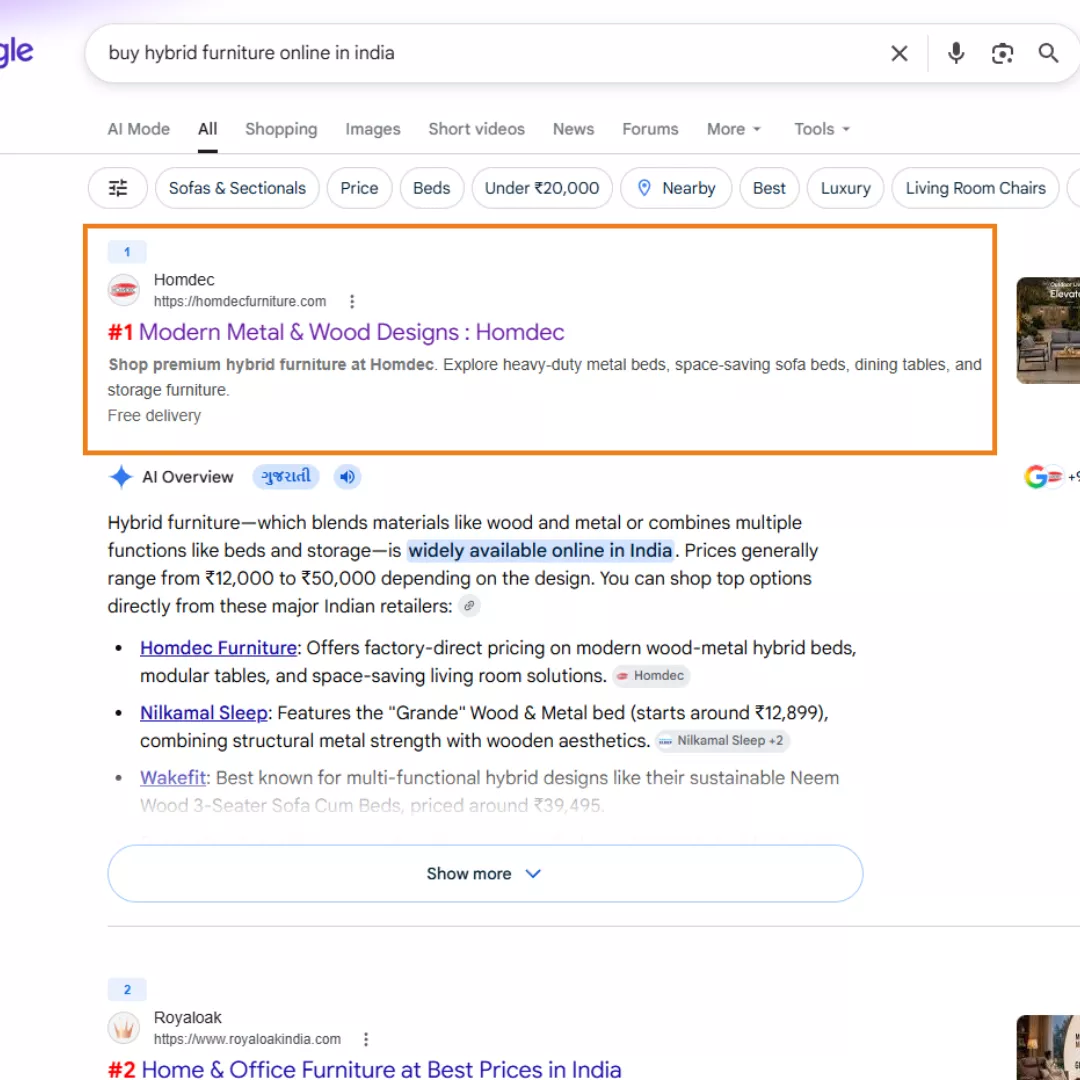Viewport: 1080px width, 1080px height.
Task: Apply the Beds filter chip
Action: [x=431, y=188]
